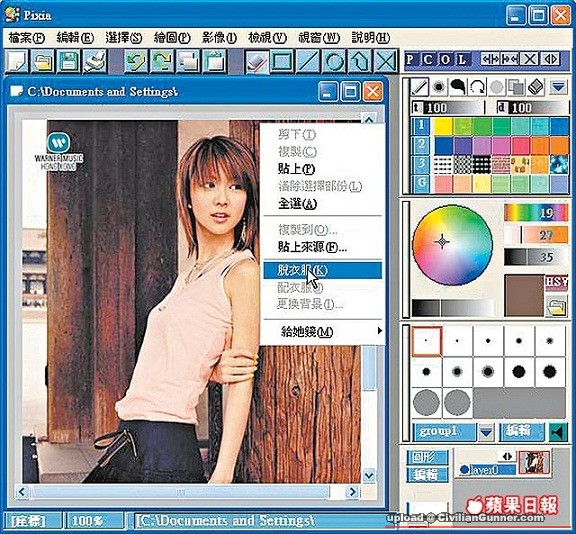Click the layer thumbnail preview
The width and height of the screenshot is (576, 534).
[534, 462]
